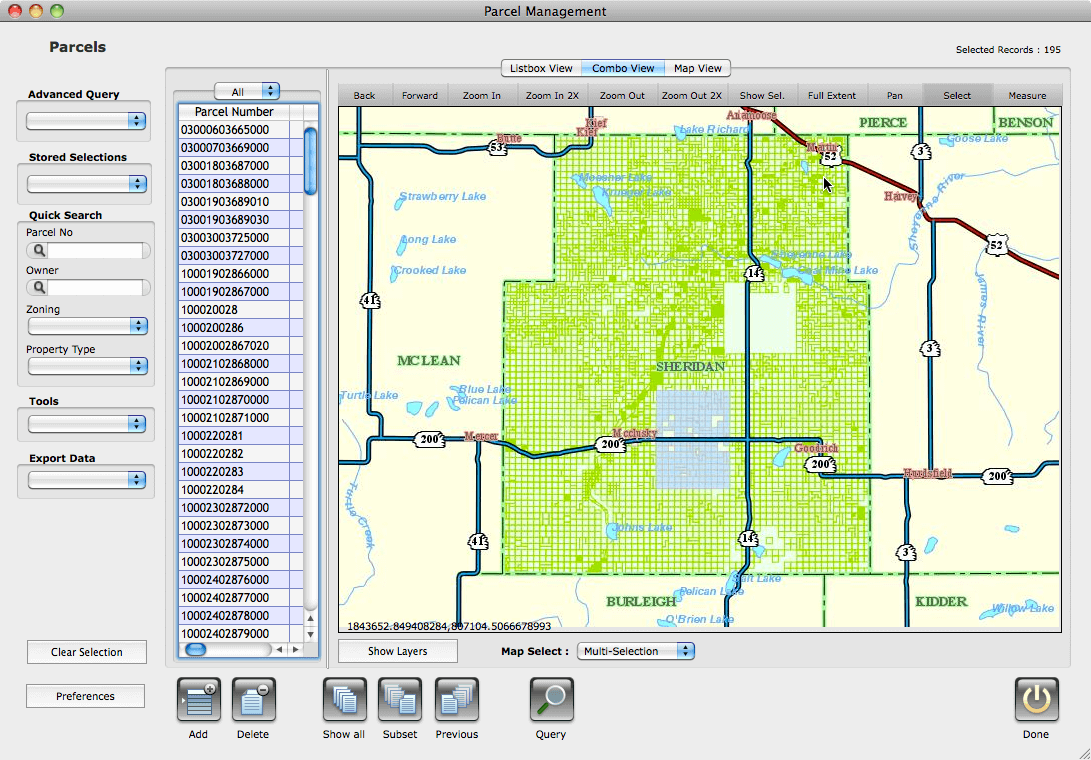Click the Owner search field

point(95,287)
